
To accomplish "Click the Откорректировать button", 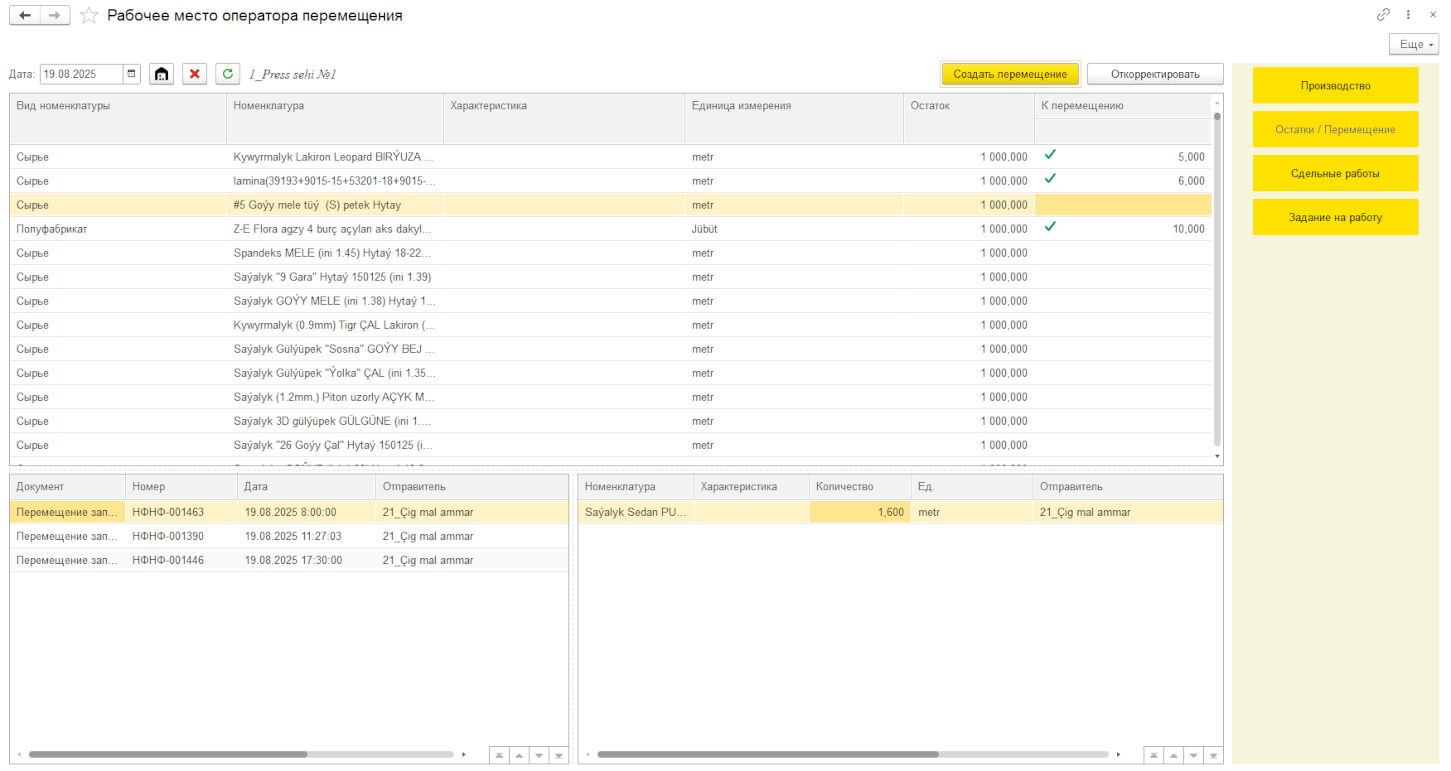I will point(1155,74).
